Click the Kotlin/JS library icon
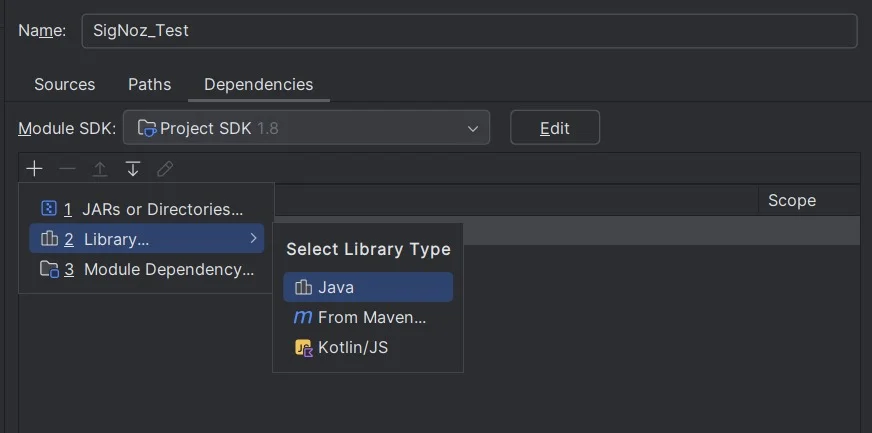Screen dimensions: 872x433 point(304,348)
